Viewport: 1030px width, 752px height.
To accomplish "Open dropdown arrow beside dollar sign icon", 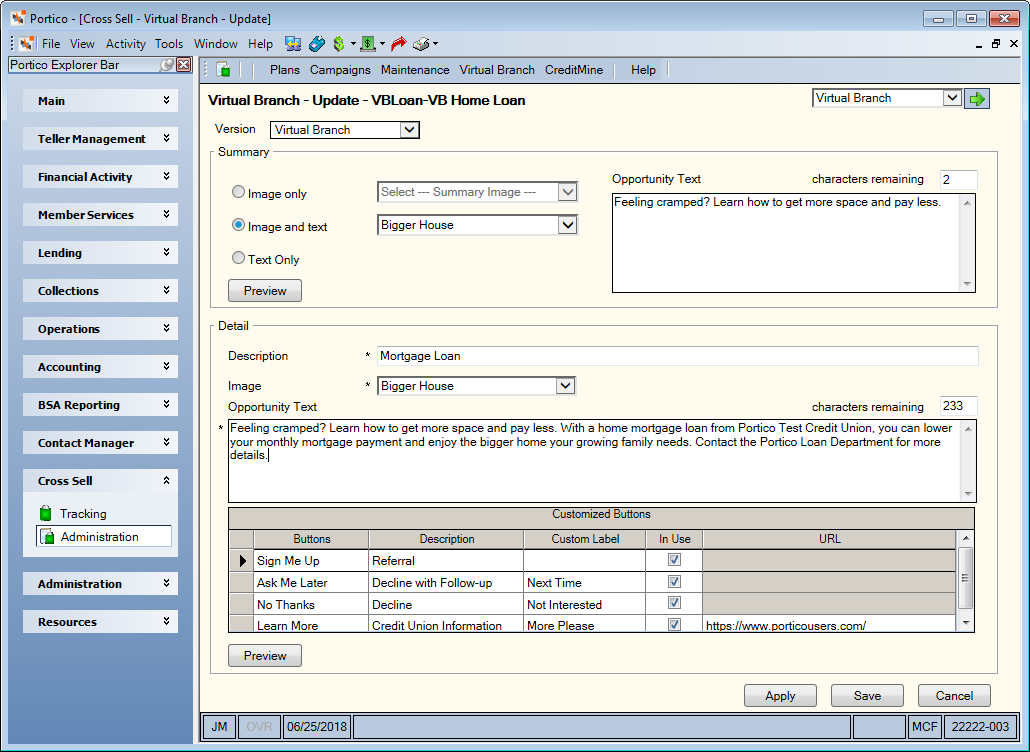I will 353,44.
